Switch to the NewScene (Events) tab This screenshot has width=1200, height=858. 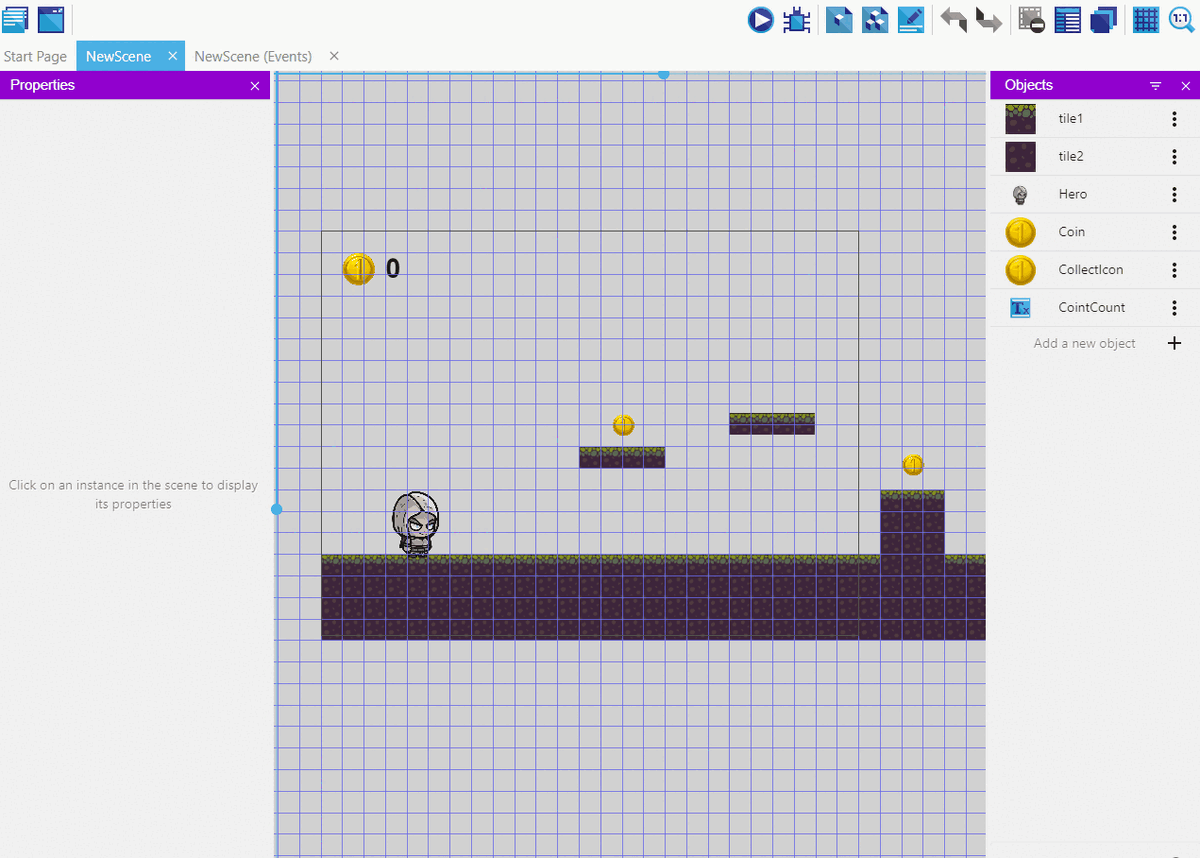coord(253,57)
